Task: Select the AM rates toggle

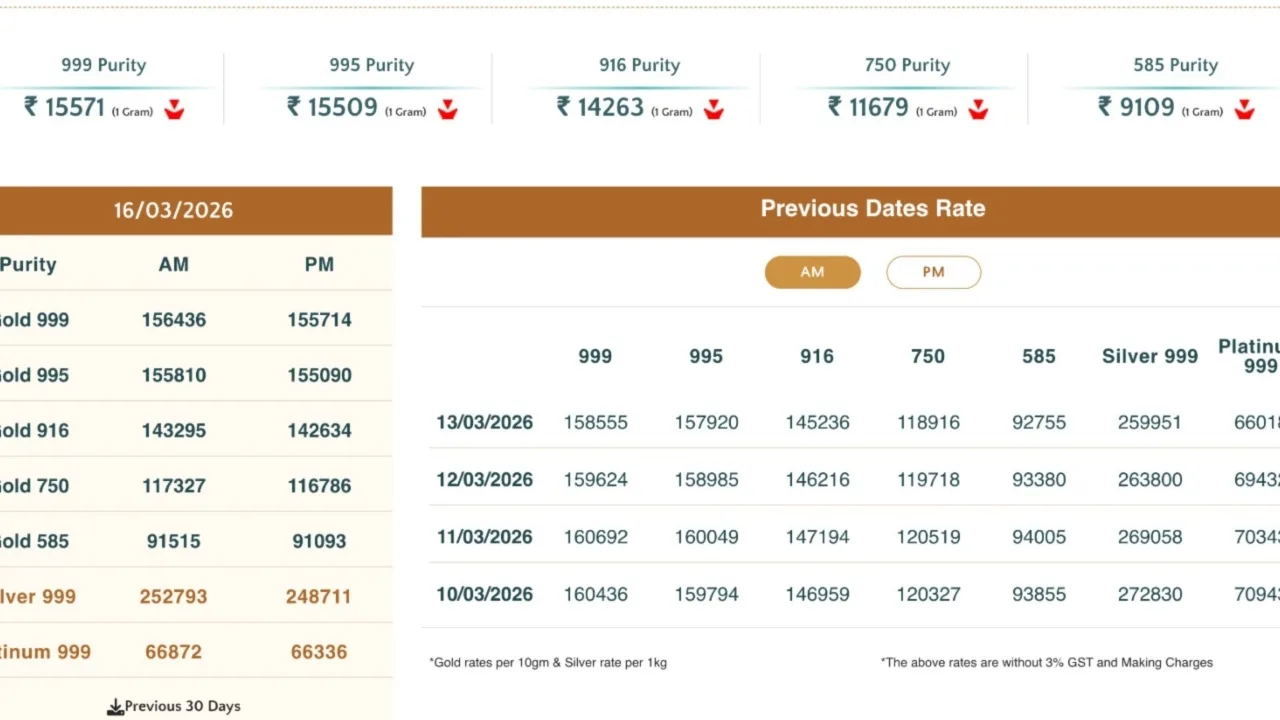Action: point(812,272)
